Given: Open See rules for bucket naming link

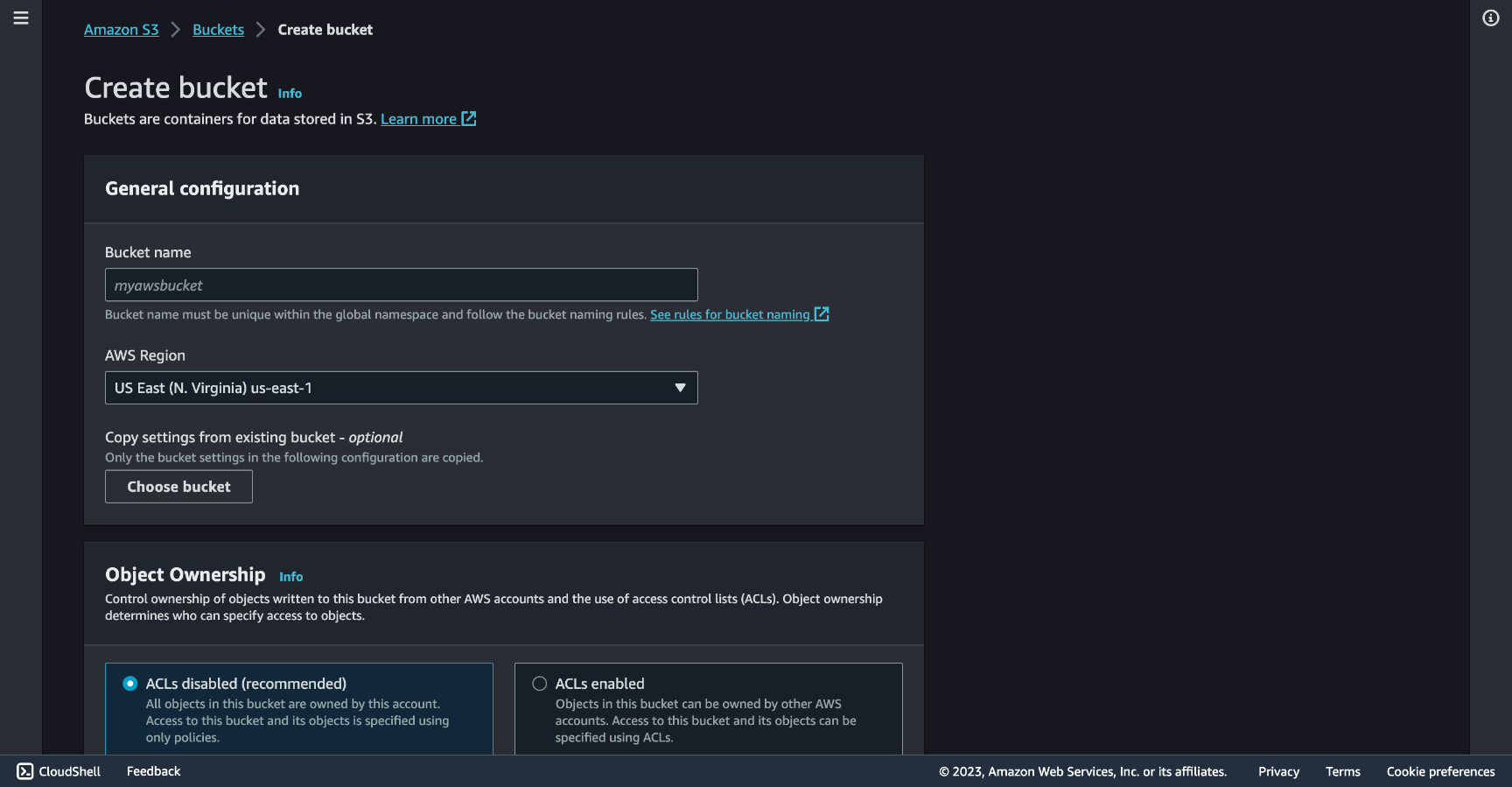Looking at the screenshot, I should [x=730, y=314].
